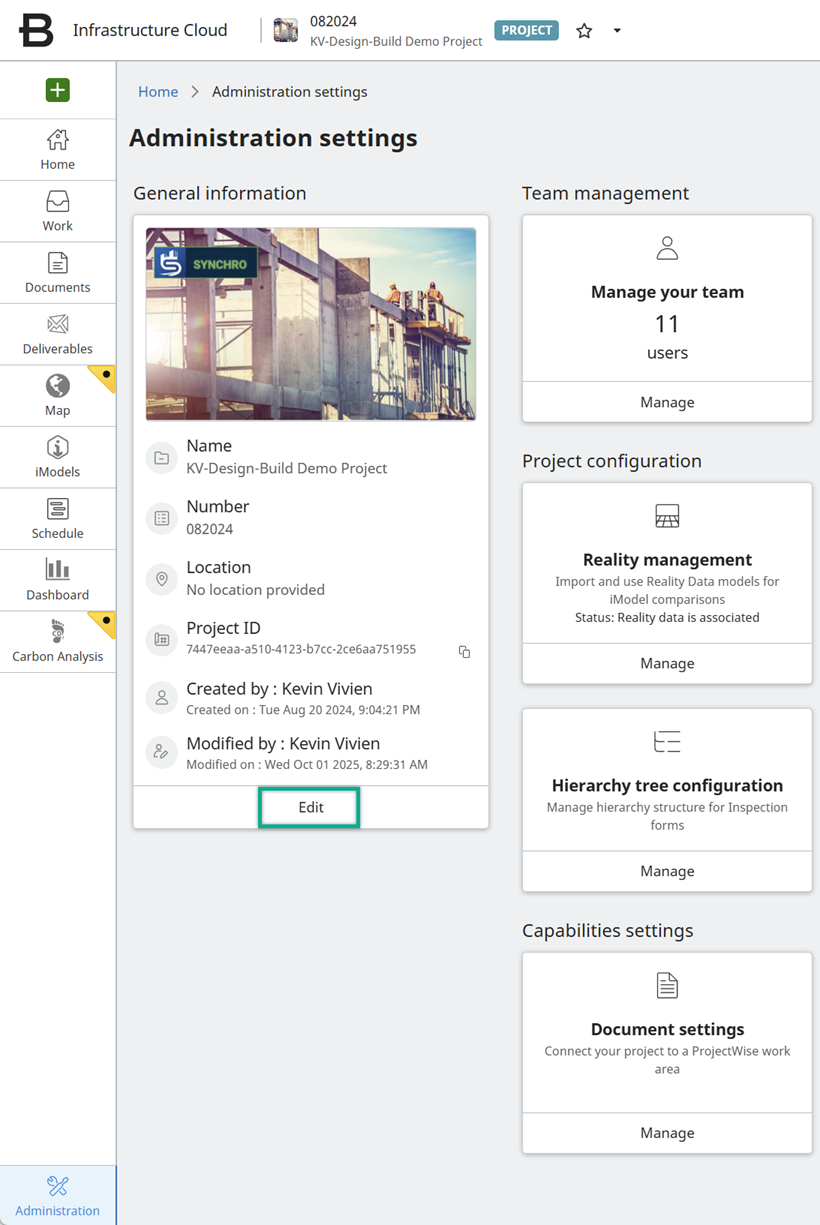The height and width of the screenshot is (1225, 820).
Task: Click the text No location provided
Action: coord(255,590)
